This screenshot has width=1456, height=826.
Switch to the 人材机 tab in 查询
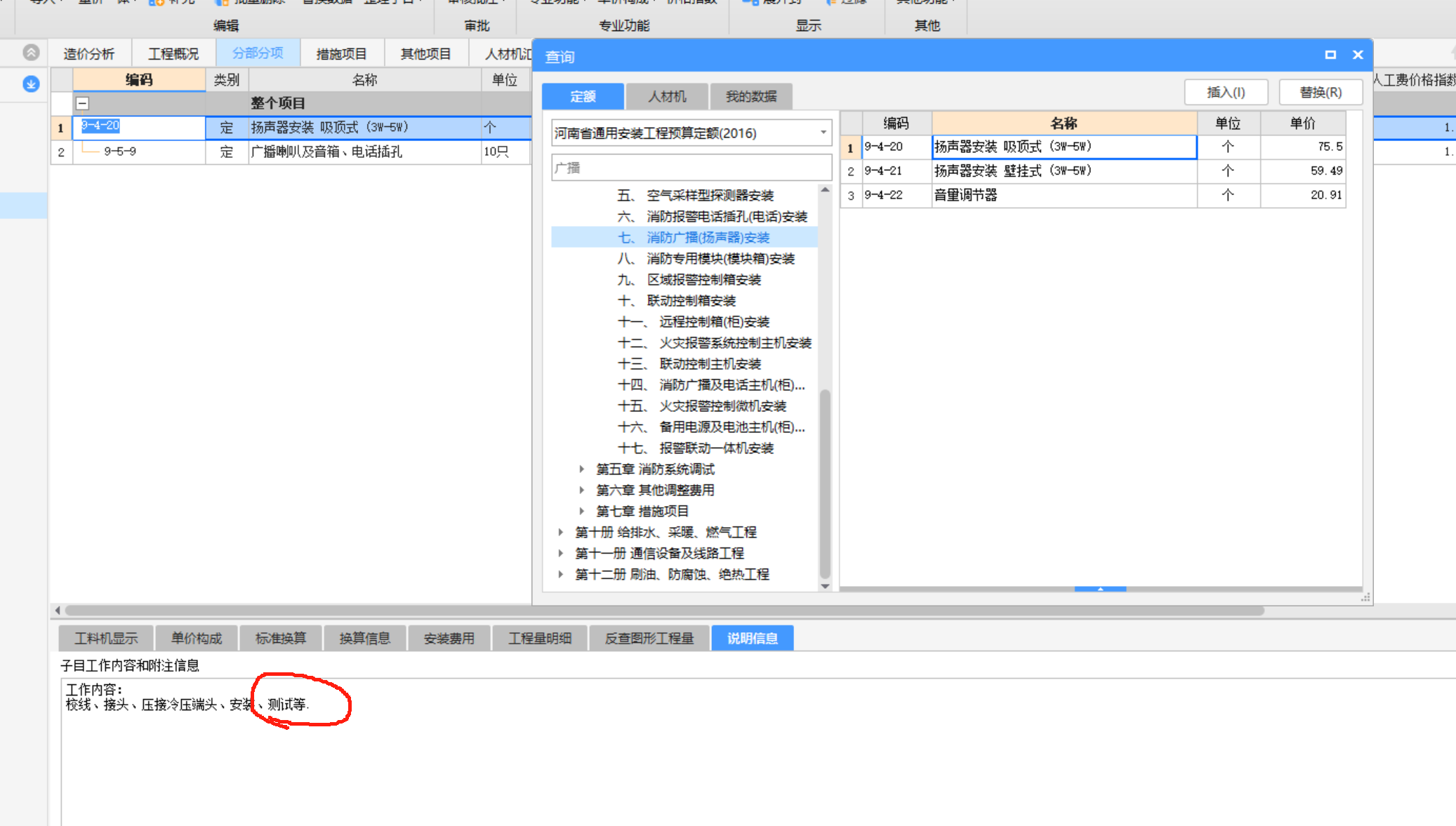pyautogui.click(x=667, y=97)
